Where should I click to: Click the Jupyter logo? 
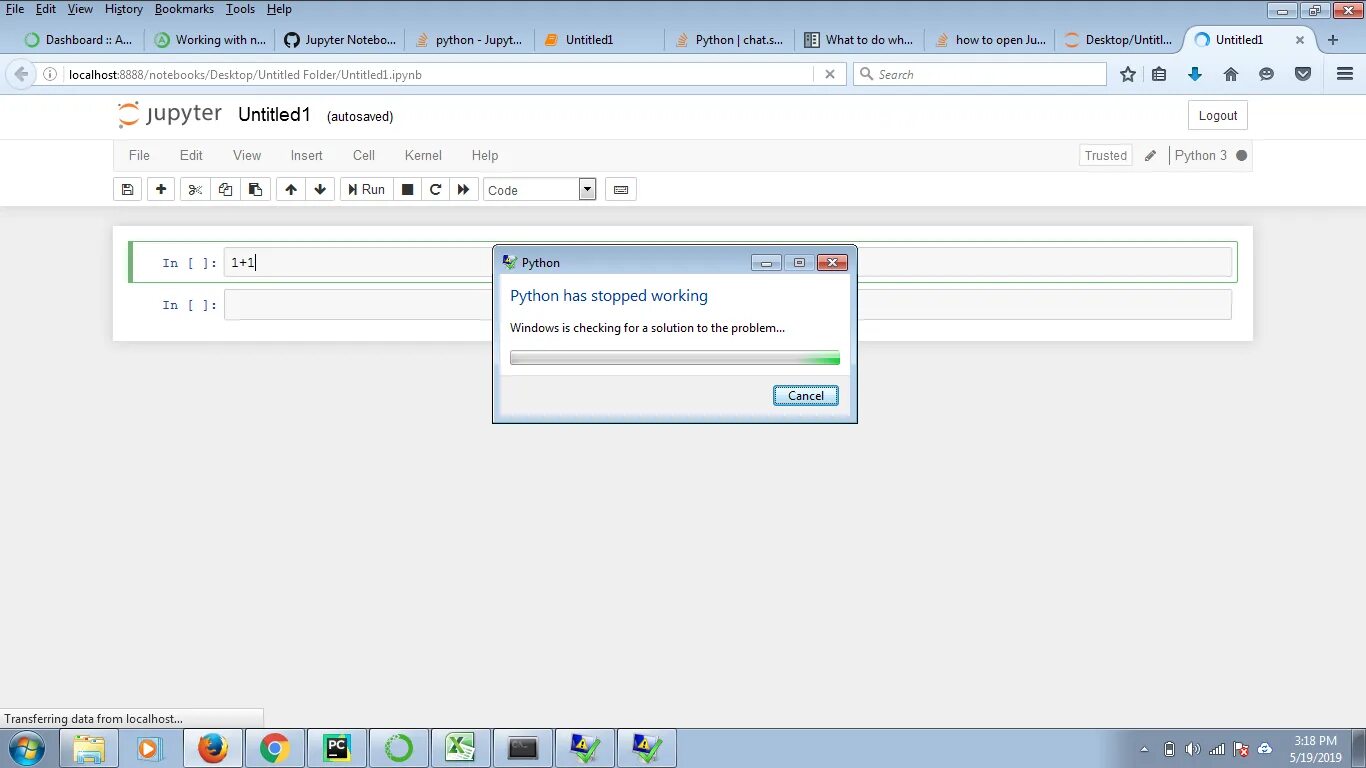[169, 114]
